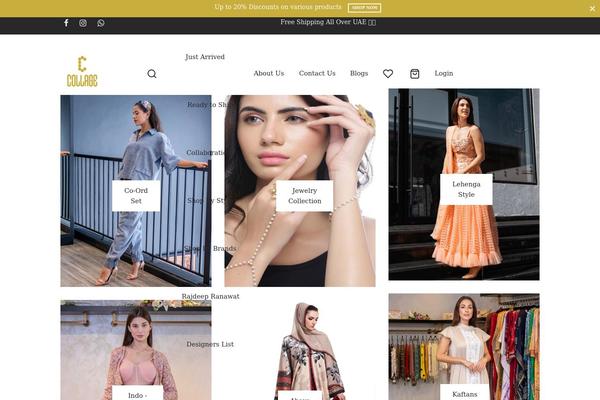Click the search magnifier icon
600x400 pixels.
pyautogui.click(x=152, y=73)
